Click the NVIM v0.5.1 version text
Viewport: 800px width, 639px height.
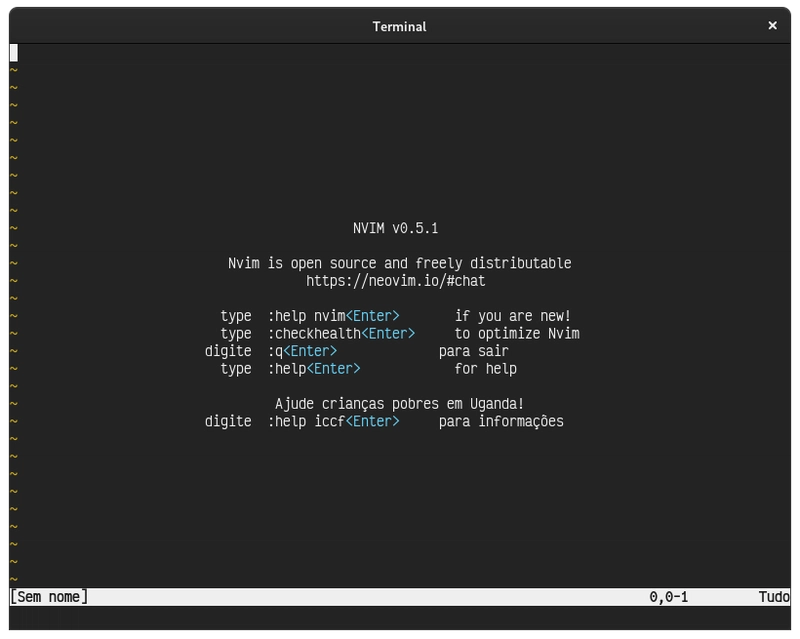395,228
